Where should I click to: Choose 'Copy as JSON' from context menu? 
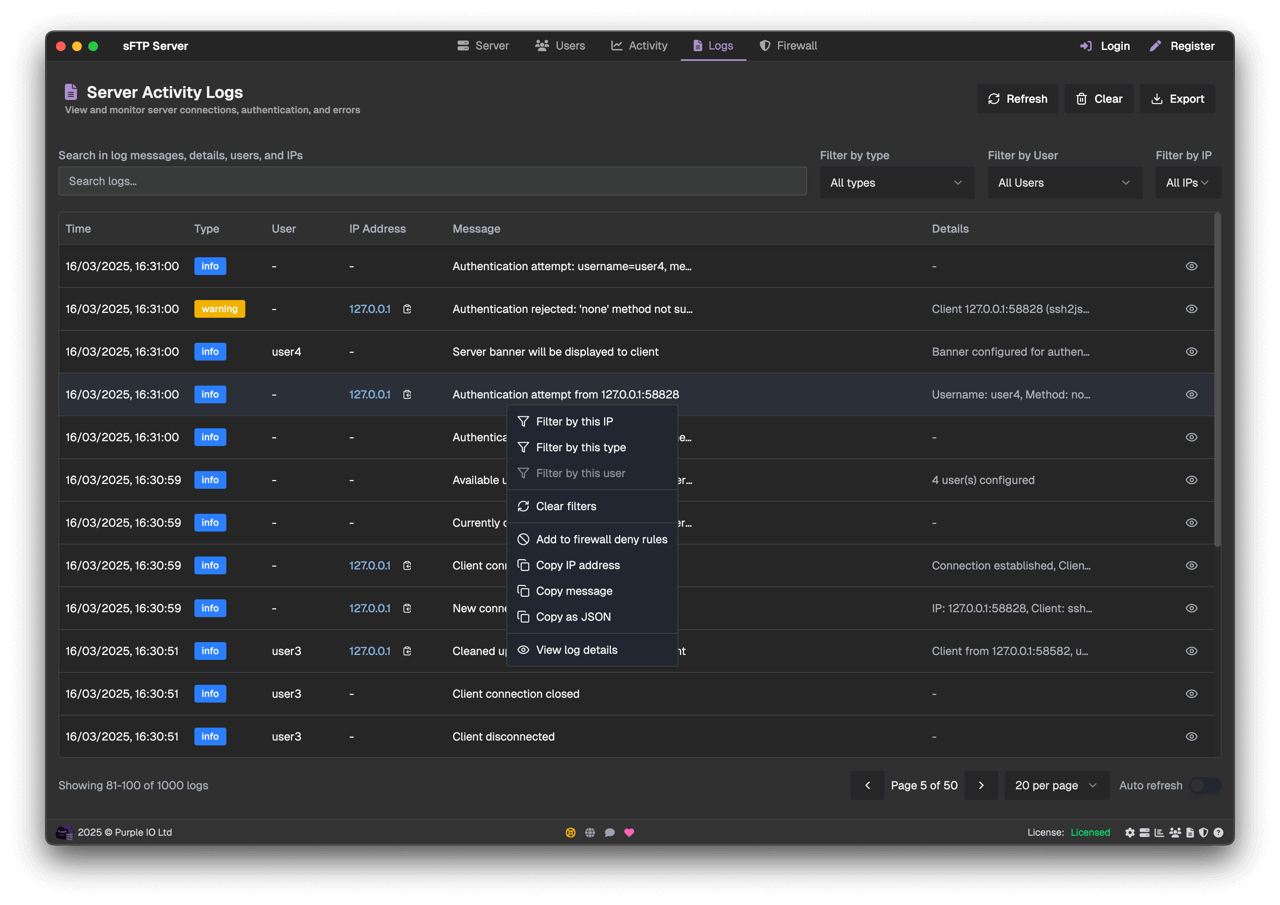[573, 617]
